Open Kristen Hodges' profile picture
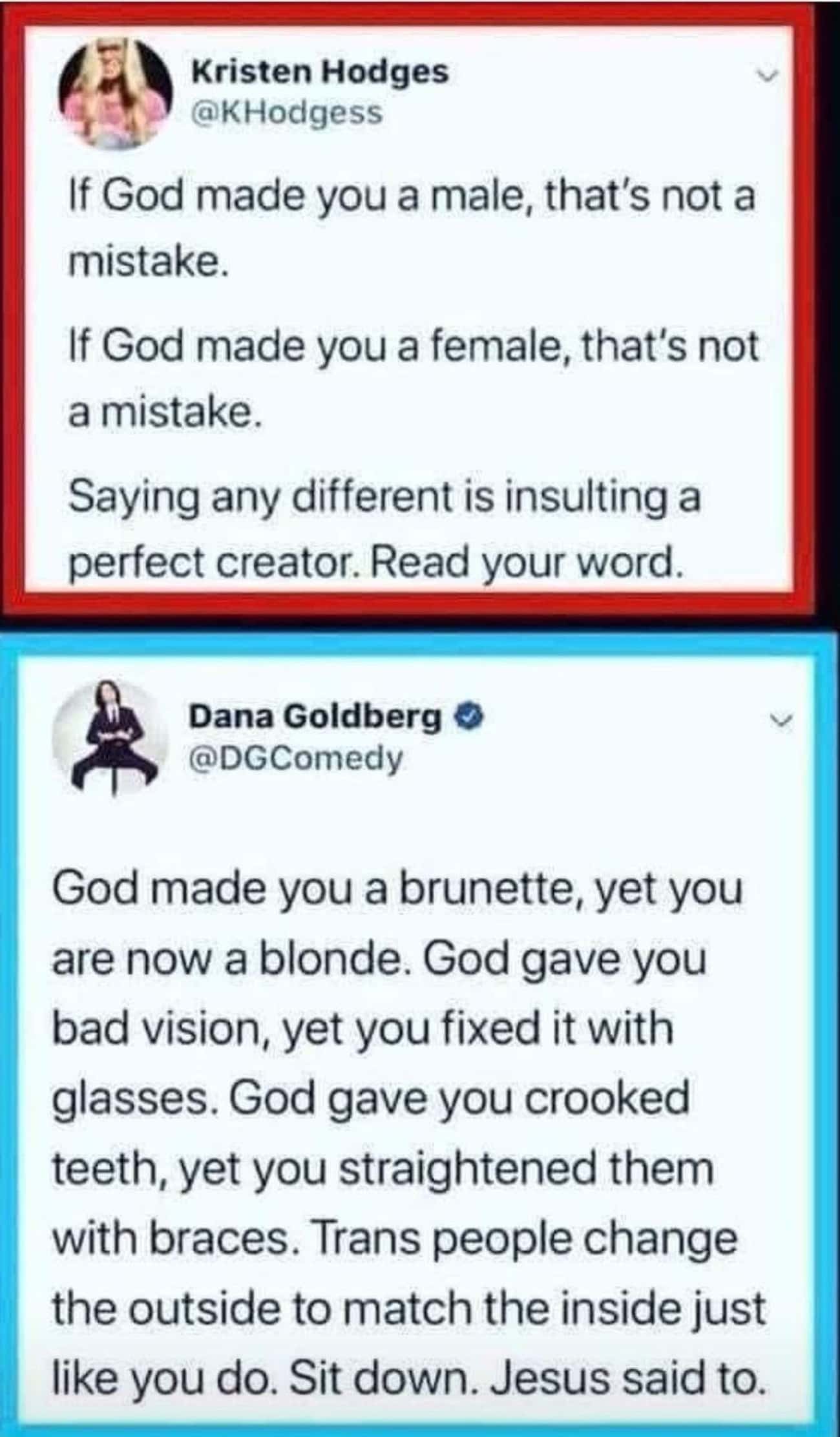This screenshot has width=840, height=1437. click(x=115, y=92)
